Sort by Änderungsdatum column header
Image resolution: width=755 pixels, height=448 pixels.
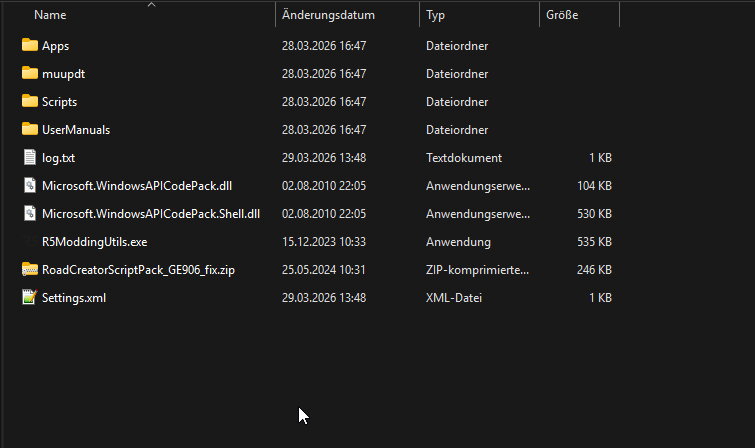[x=328, y=16]
